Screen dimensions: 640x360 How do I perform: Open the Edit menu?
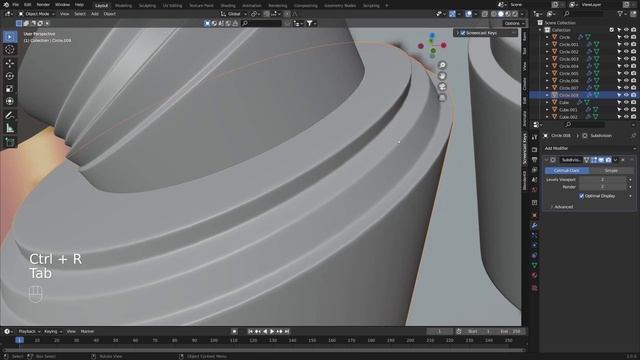tap(27, 5)
